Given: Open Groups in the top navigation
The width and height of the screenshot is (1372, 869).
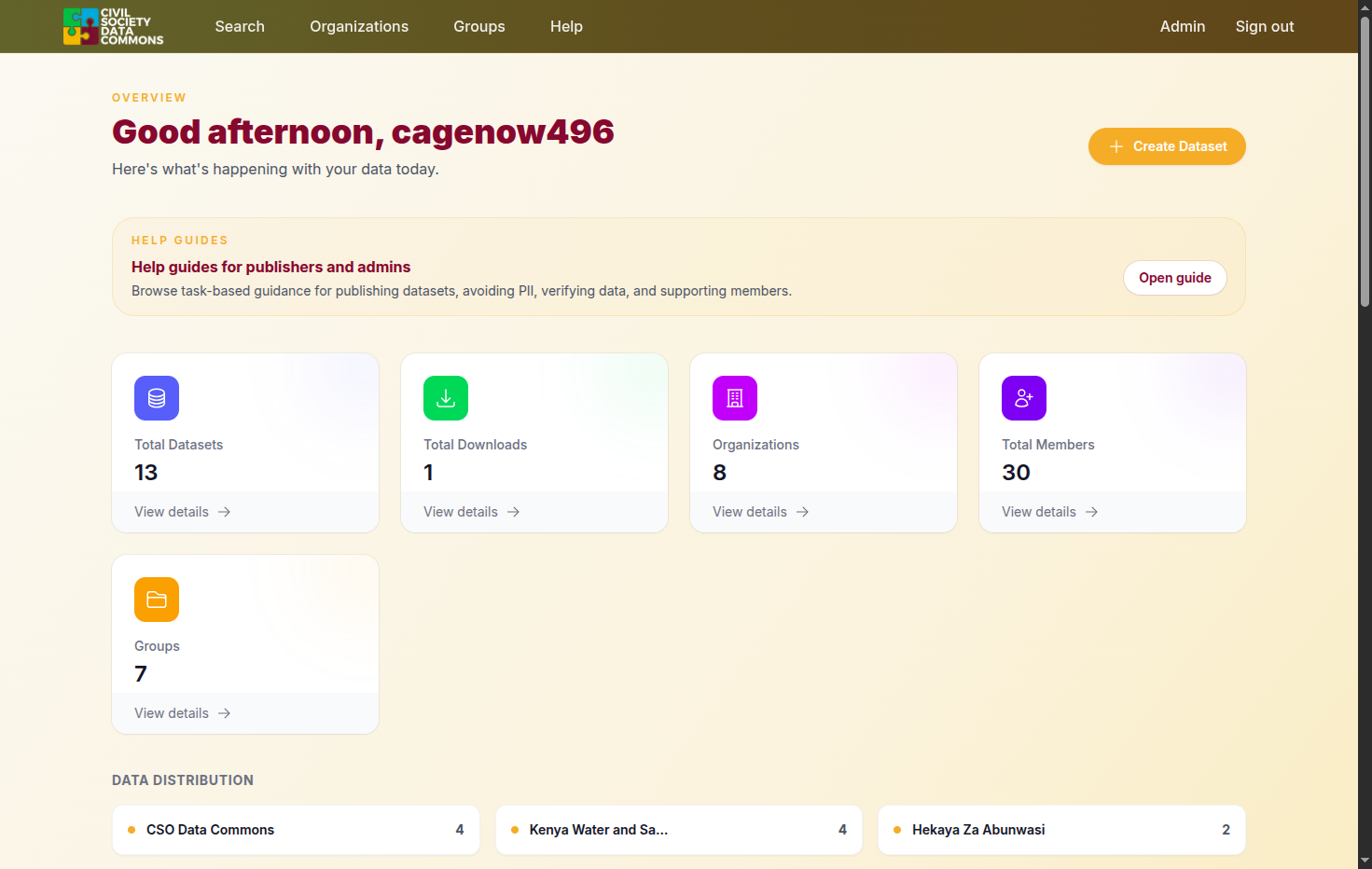Looking at the screenshot, I should pyautogui.click(x=479, y=26).
